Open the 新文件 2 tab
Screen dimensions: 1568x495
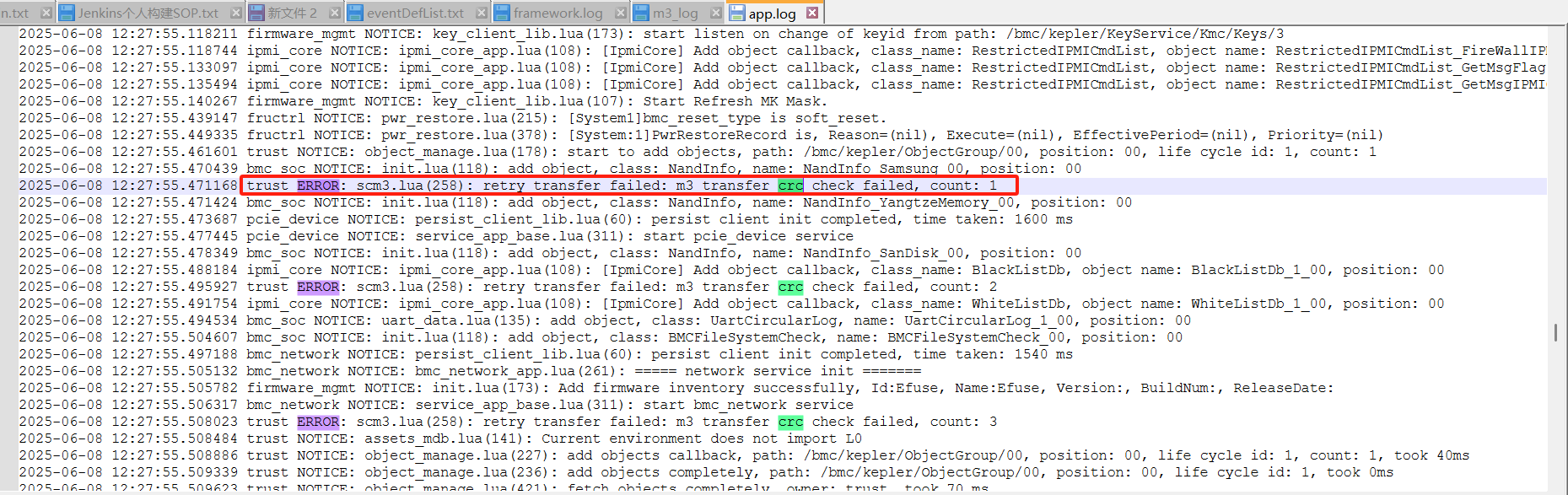[292, 13]
